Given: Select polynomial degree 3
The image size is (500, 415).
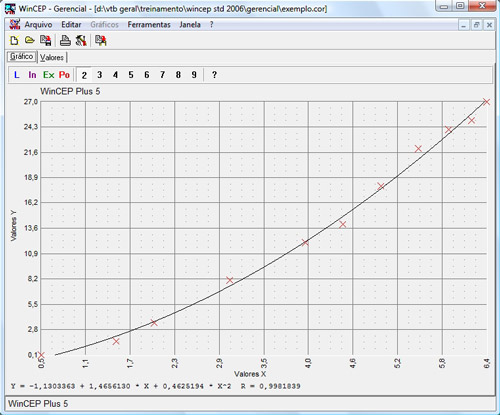Looking at the screenshot, I should pos(99,75).
